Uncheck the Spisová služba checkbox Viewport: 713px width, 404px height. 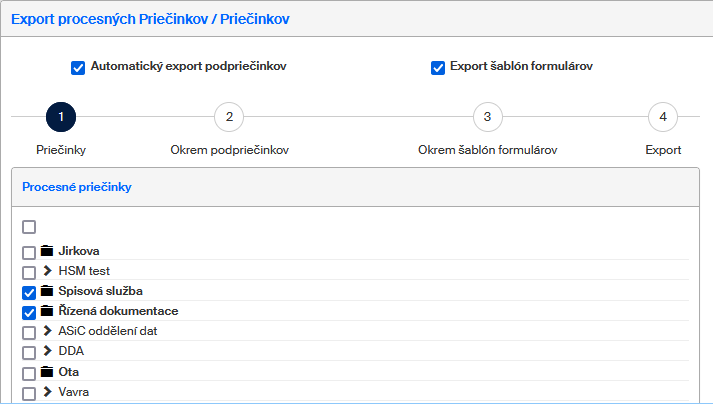point(29,292)
